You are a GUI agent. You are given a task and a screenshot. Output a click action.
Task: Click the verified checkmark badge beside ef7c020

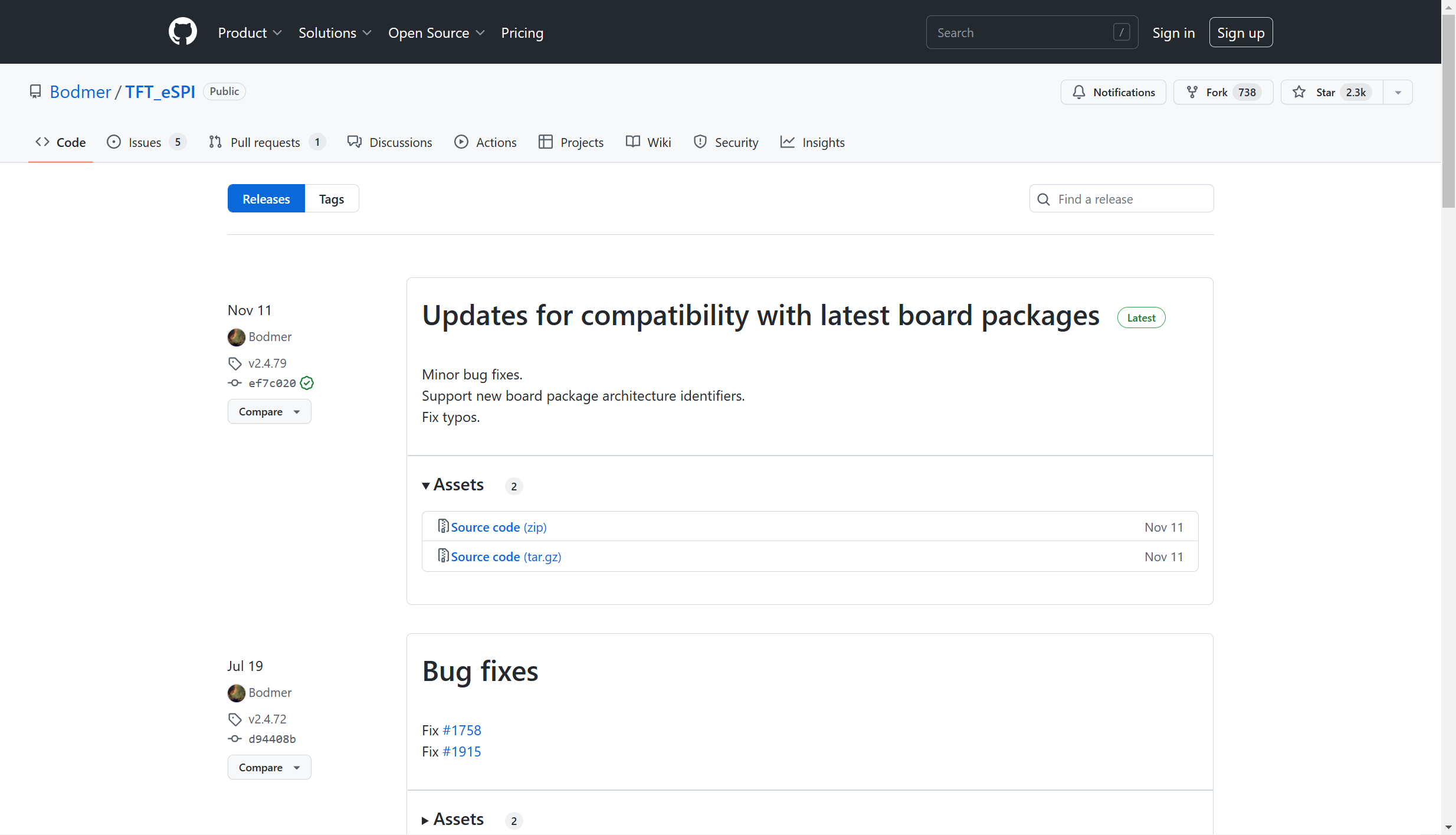tap(307, 383)
